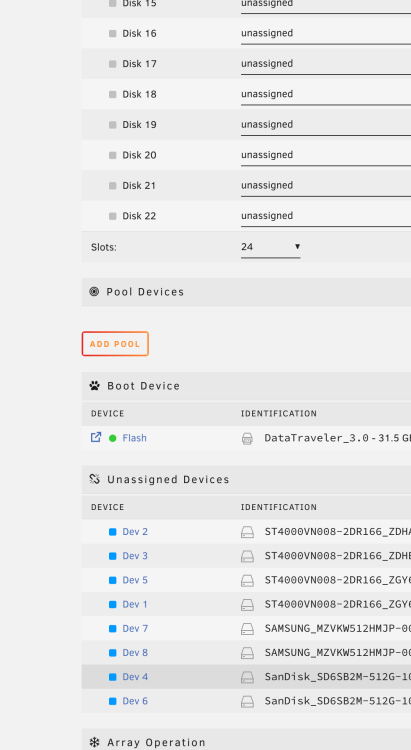
Task: Select the SAMSUNG identification text in Dev 7 row
Action: point(337,629)
